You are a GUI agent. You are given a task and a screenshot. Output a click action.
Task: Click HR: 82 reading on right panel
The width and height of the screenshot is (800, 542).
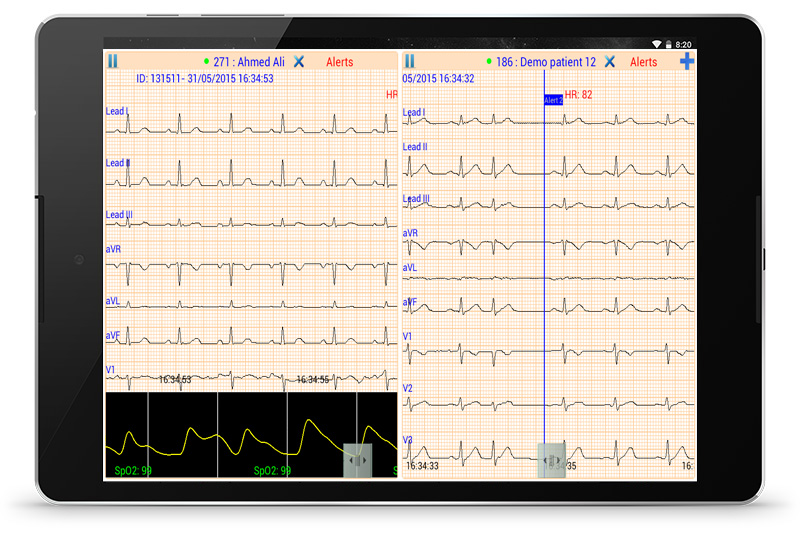tap(579, 95)
